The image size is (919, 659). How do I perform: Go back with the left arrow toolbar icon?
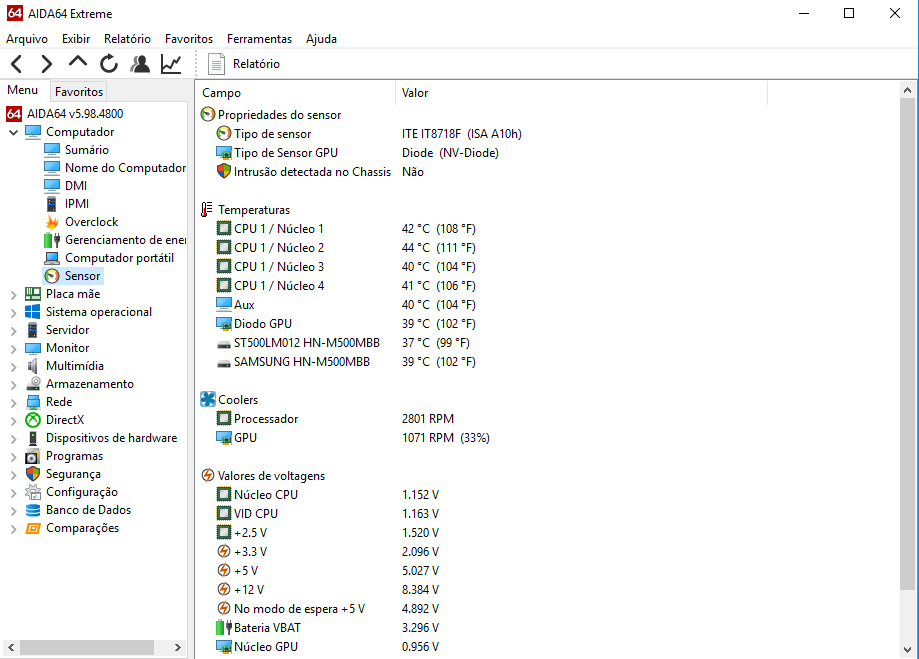point(16,63)
